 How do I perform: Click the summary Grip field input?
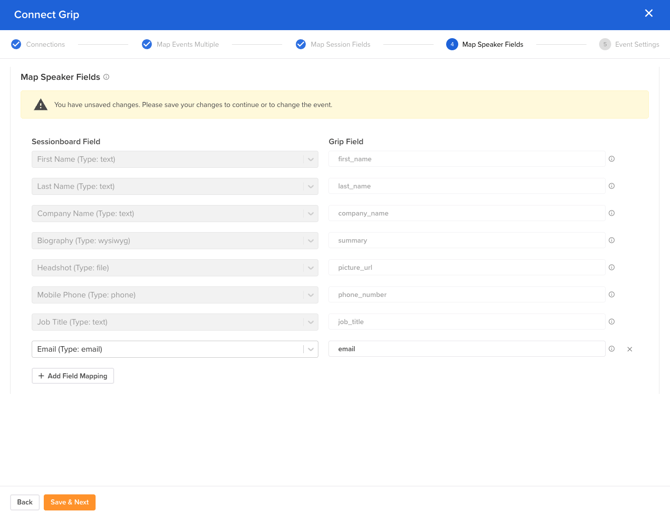click(467, 240)
